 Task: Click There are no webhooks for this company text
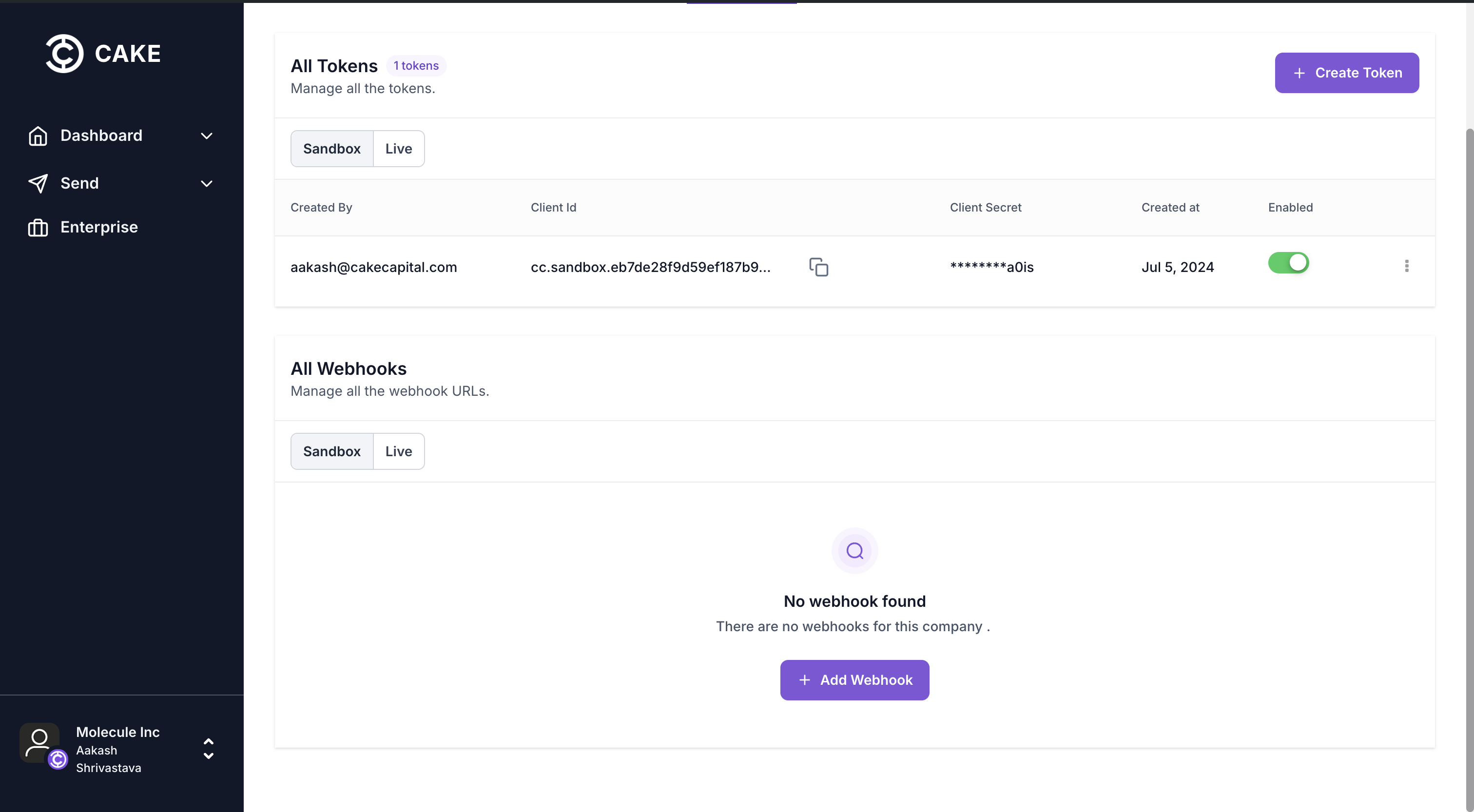click(853, 627)
